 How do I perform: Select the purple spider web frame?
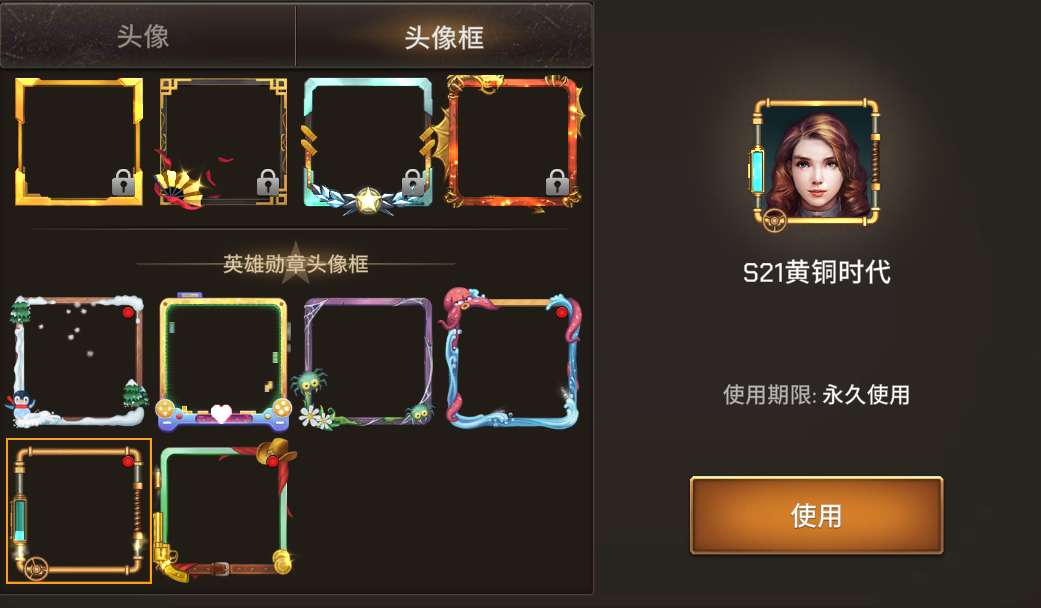pos(365,362)
